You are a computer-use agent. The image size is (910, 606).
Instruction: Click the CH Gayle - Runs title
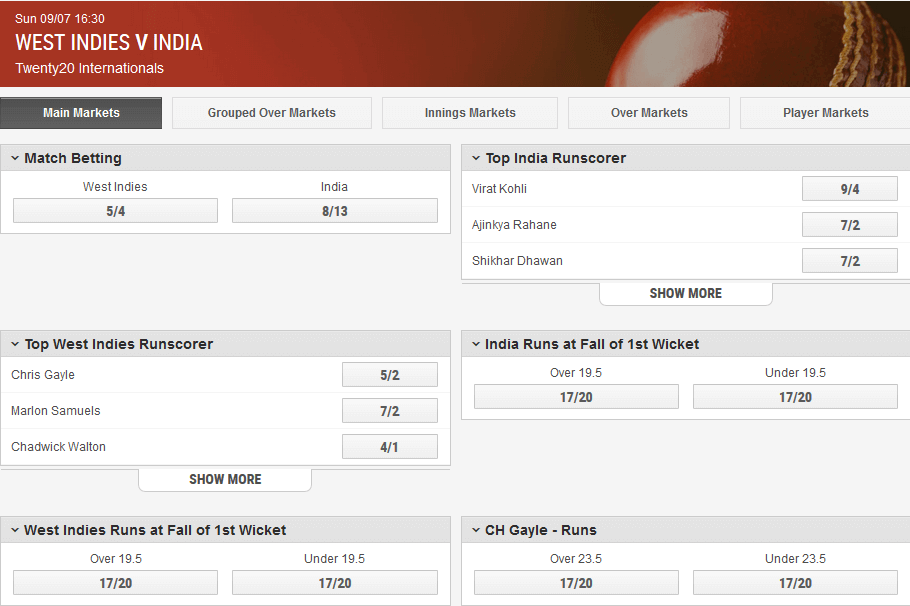click(x=541, y=530)
